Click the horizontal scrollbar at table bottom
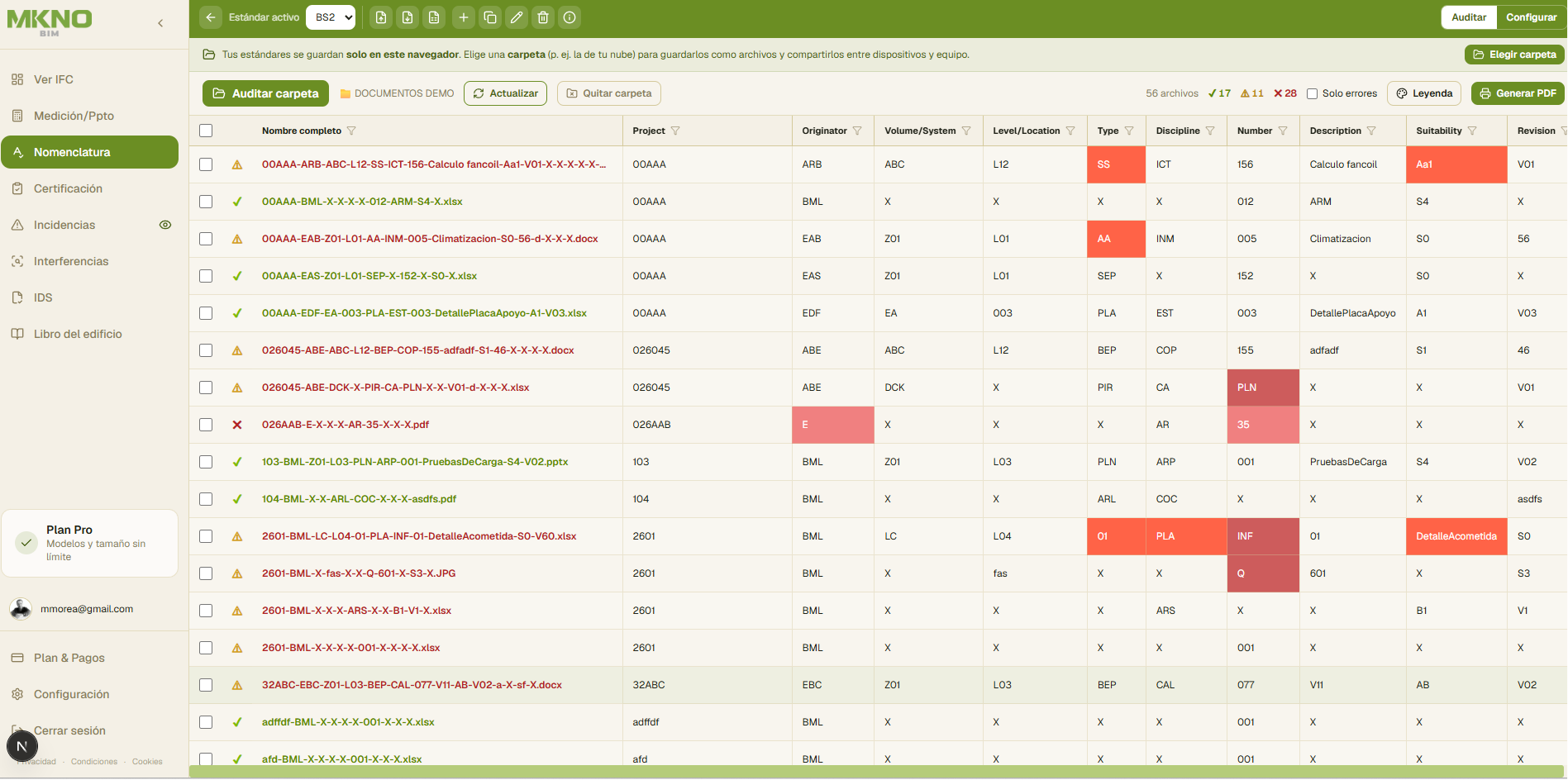The width and height of the screenshot is (1568, 780). point(878,772)
